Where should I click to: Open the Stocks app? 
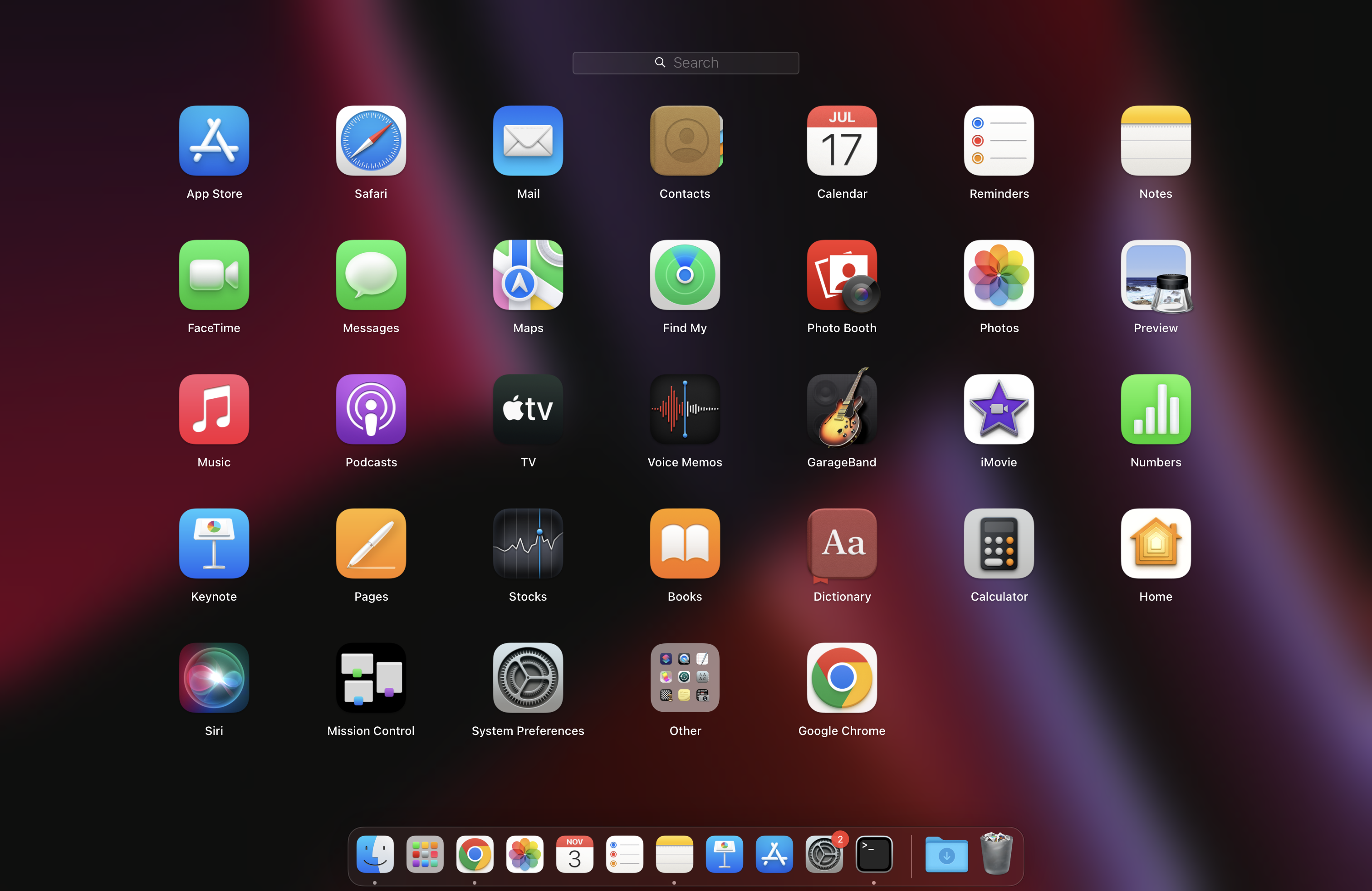point(528,543)
